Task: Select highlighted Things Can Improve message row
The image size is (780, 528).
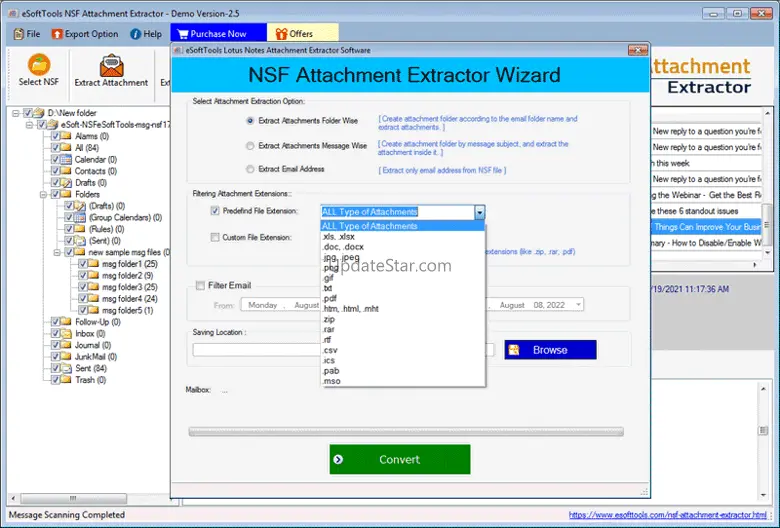Action: tap(706, 227)
